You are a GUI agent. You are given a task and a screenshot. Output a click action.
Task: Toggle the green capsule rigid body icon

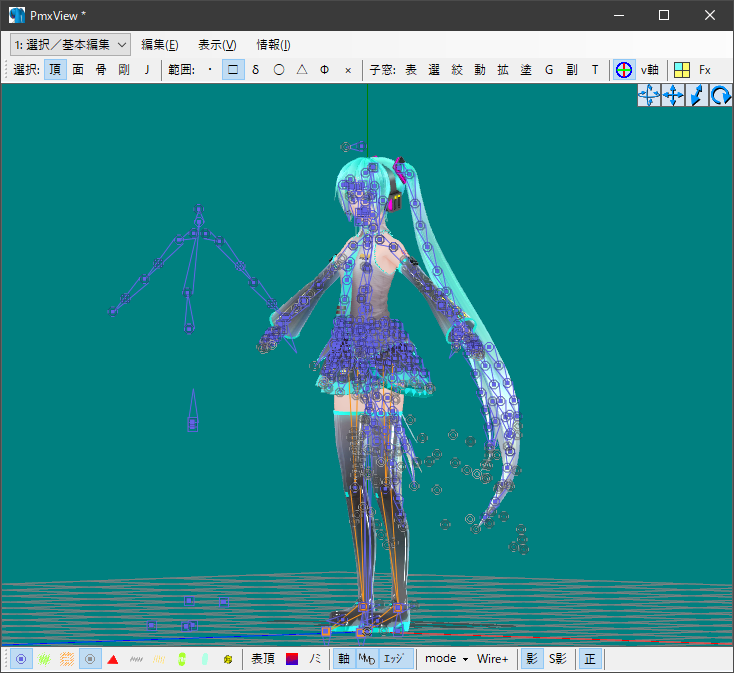tap(182, 659)
